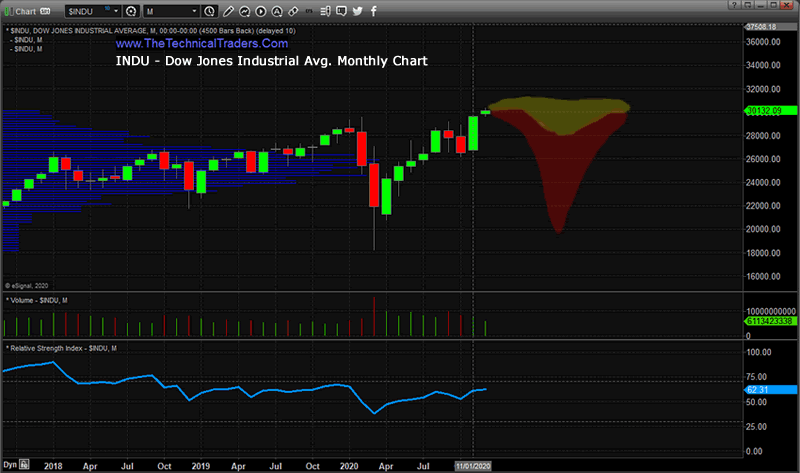Click the eSignal 2020 copyright text
Image resolution: width=800 pixels, height=473 pixels.
[x=27, y=286]
